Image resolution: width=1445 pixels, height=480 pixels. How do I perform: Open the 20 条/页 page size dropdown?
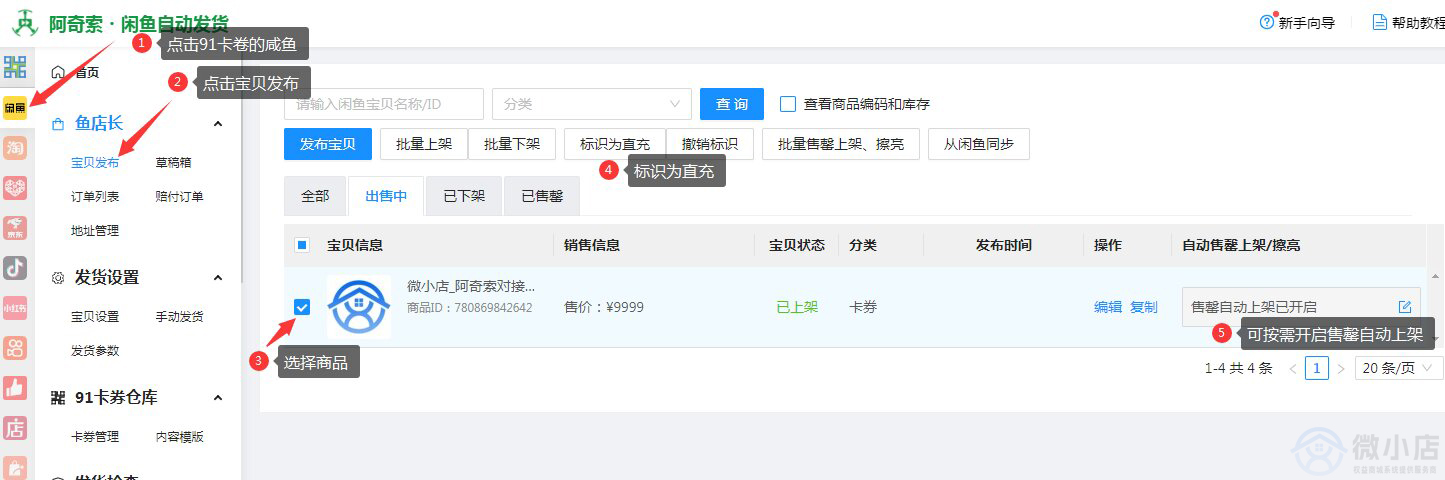coord(1399,369)
